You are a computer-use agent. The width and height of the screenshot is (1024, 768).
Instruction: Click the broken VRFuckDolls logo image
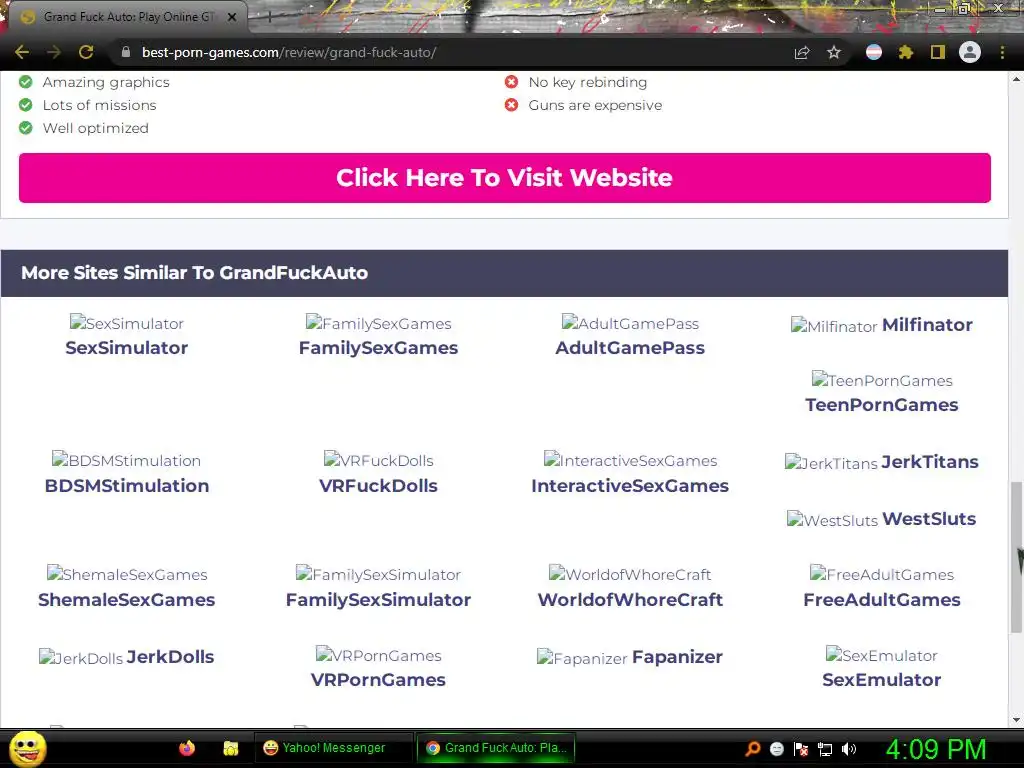pyautogui.click(x=378, y=460)
